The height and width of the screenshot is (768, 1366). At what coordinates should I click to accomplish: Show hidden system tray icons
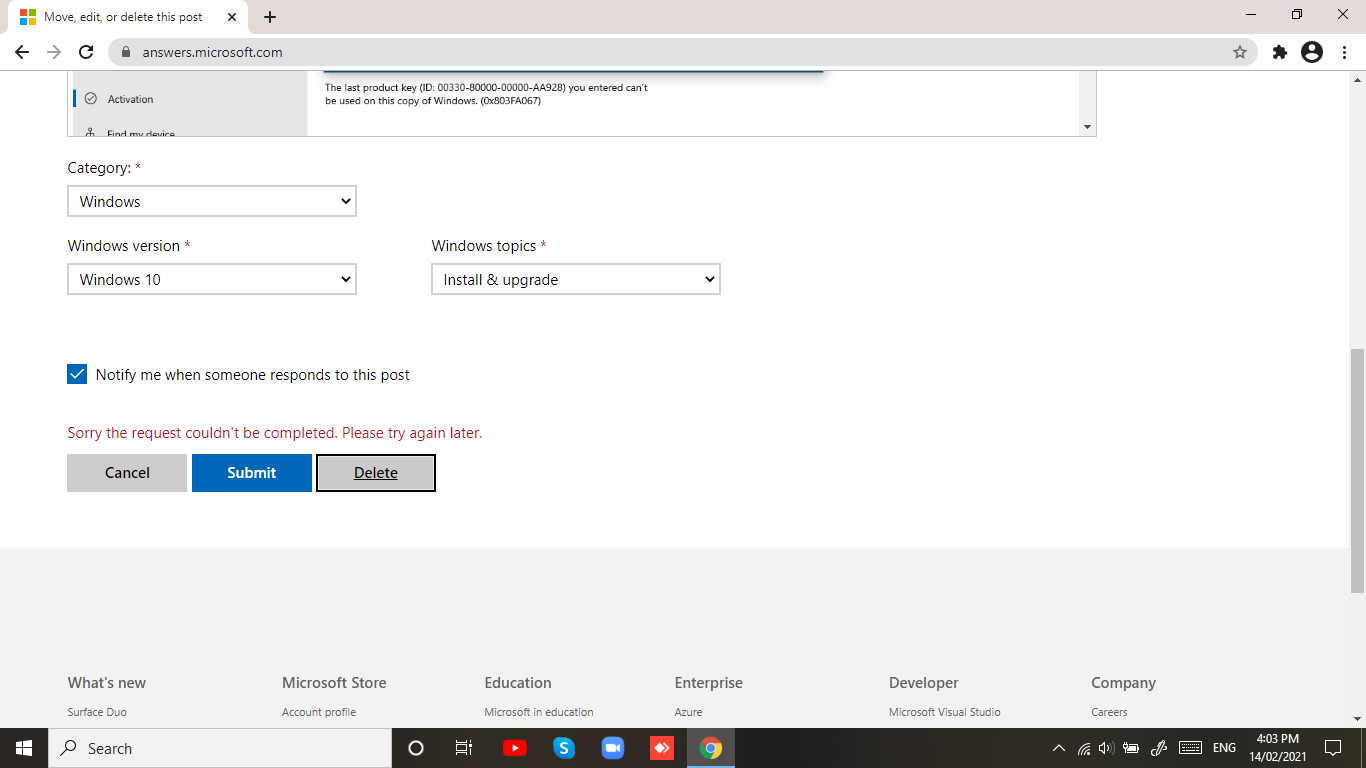click(x=1059, y=748)
